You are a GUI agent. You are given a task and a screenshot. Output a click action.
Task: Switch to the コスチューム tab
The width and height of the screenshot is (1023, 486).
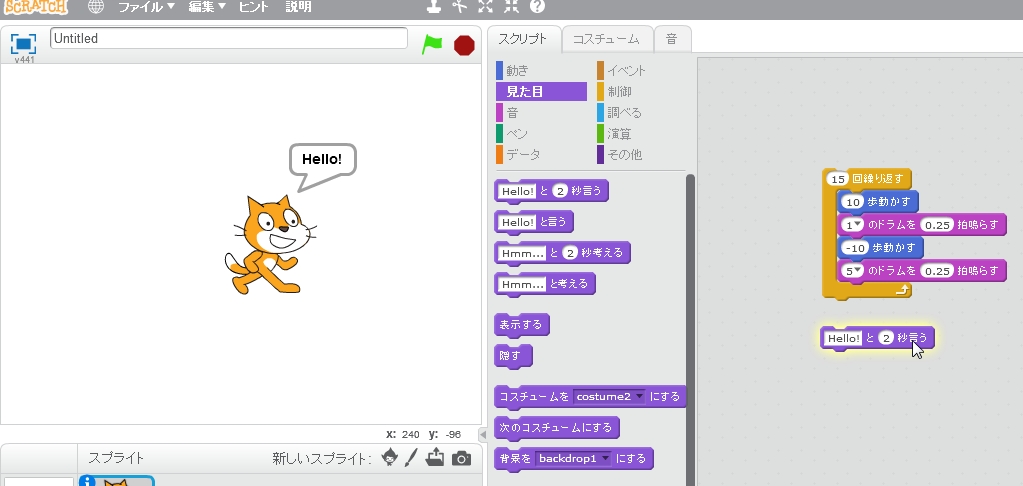[607, 38]
